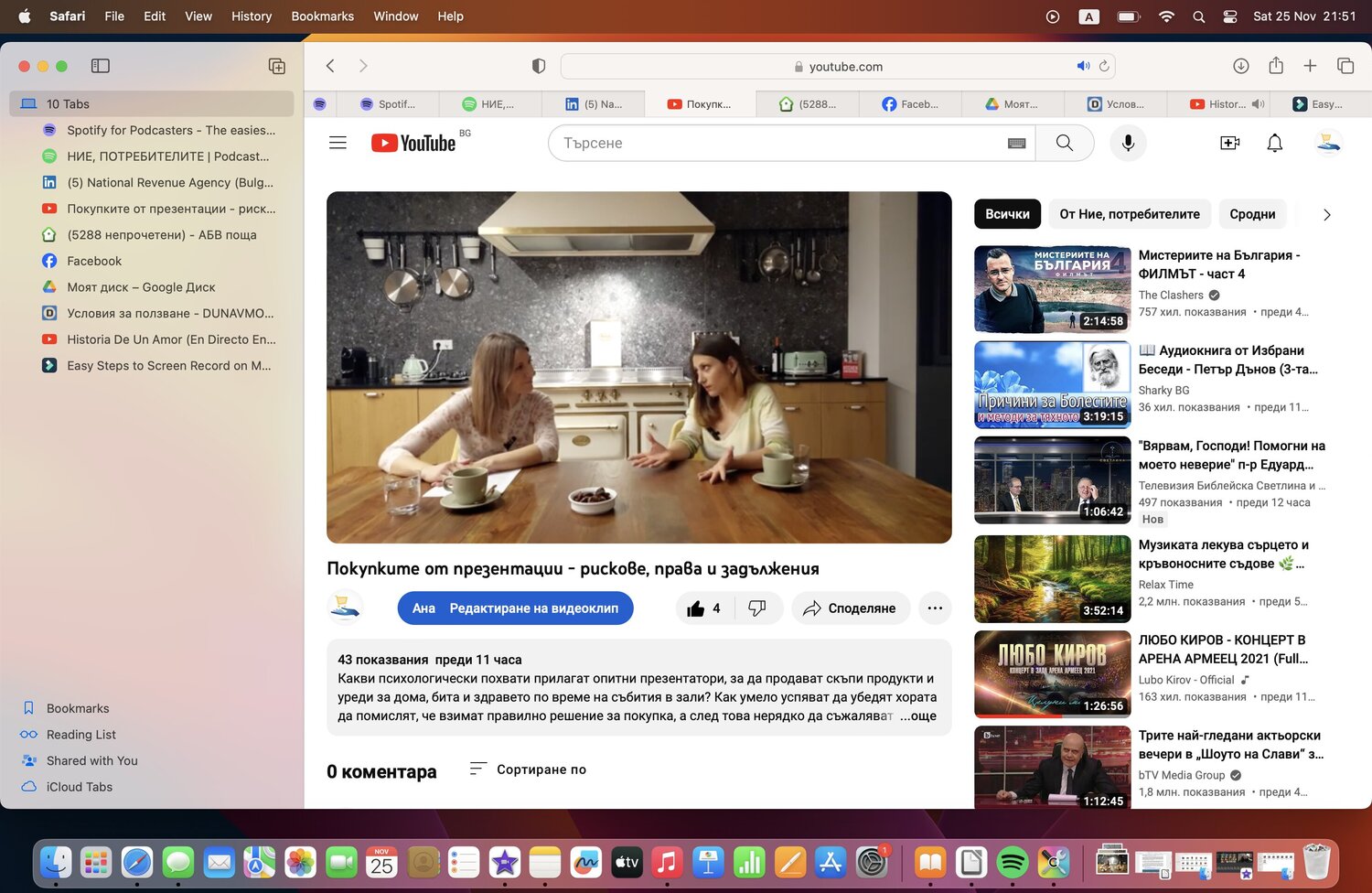Mute the 'Histor...' tab speaker icon

click(x=1259, y=104)
